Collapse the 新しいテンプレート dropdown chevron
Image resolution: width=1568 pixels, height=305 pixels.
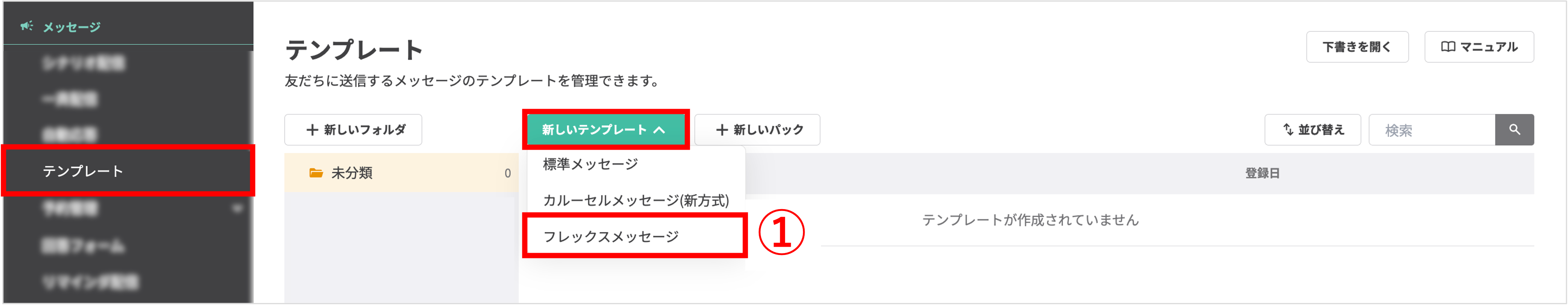[659, 130]
